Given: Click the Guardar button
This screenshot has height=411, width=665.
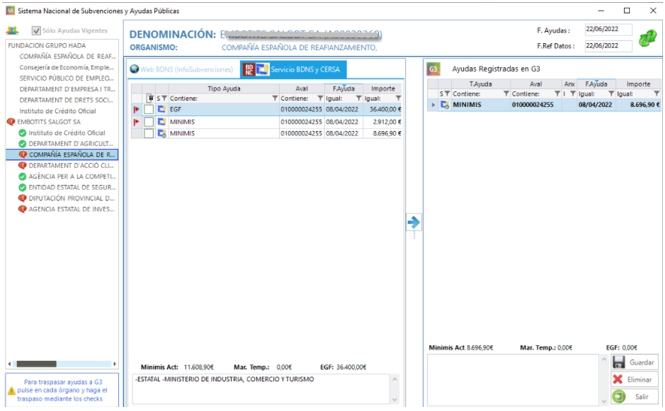Looking at the screenshot, I should pos(634,362).
